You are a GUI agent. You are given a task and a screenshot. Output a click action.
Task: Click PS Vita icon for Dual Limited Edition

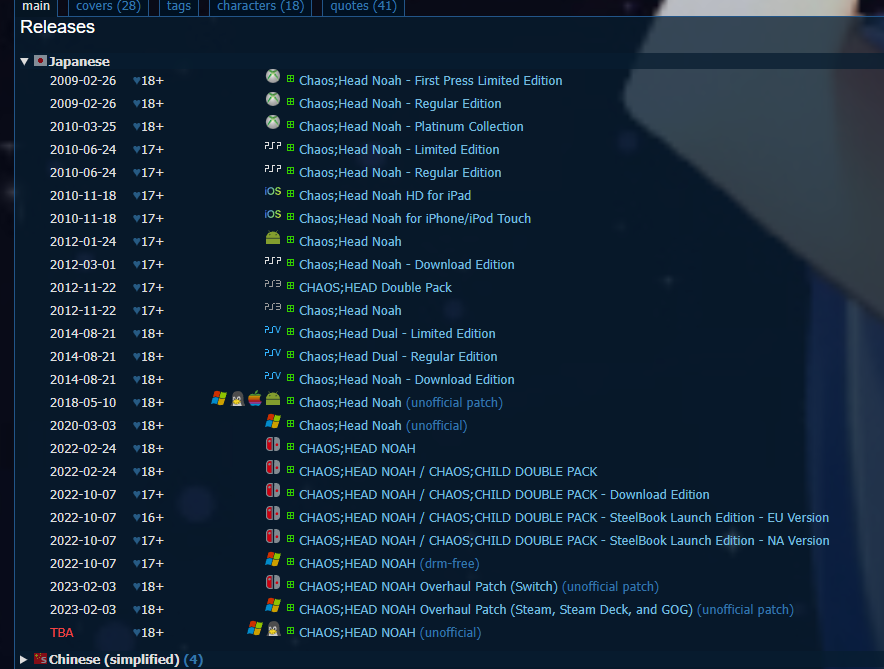(273, 330)
